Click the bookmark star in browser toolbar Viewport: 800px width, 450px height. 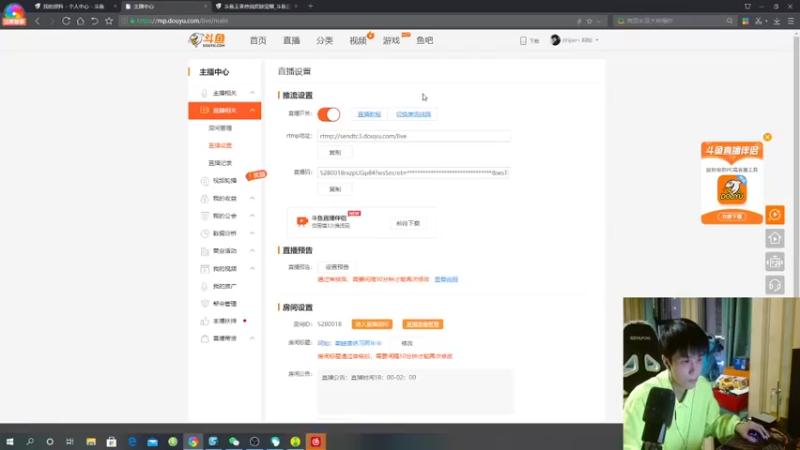point(109,21)
